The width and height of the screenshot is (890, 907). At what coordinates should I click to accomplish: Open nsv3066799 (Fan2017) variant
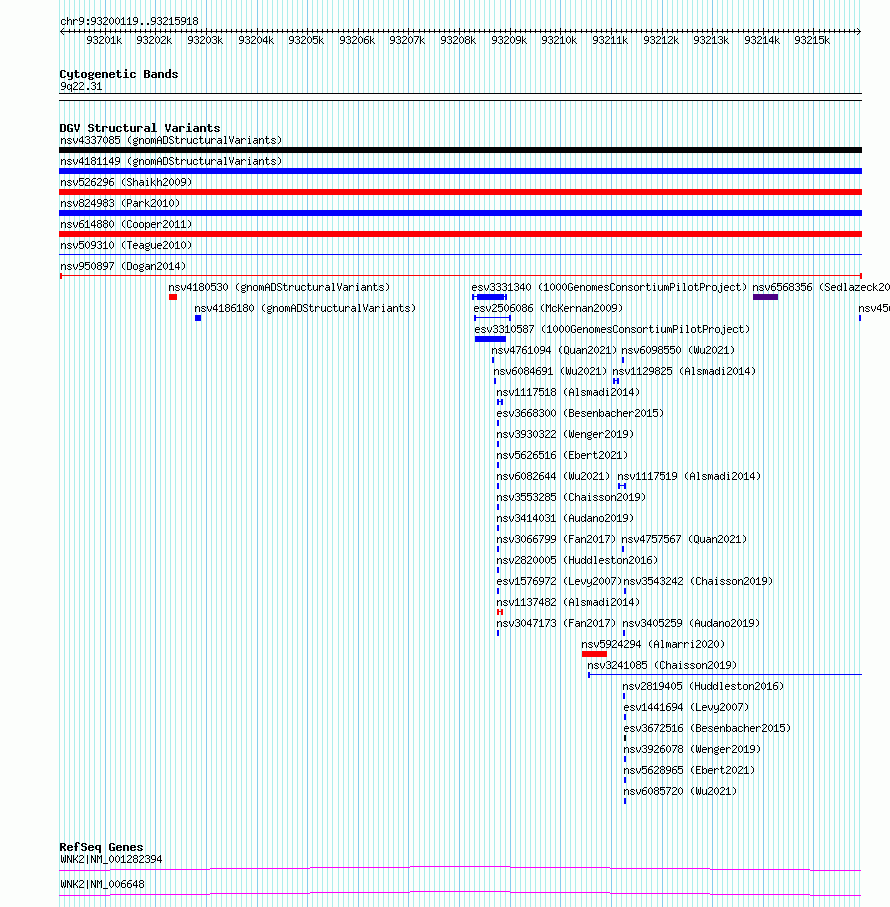556,539
